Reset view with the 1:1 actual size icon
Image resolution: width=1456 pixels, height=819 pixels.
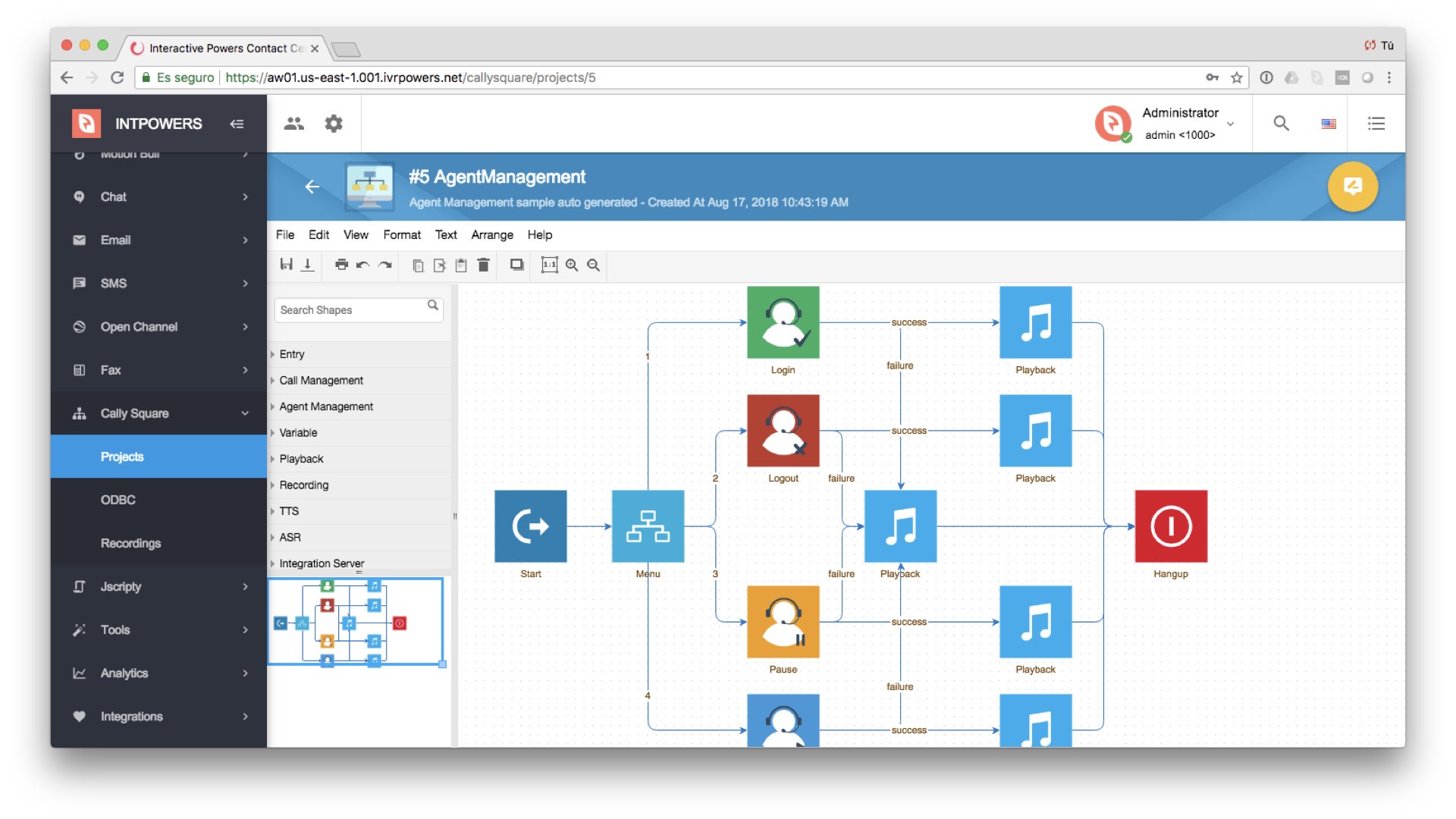pyautogui.click(x=549, y=265)
